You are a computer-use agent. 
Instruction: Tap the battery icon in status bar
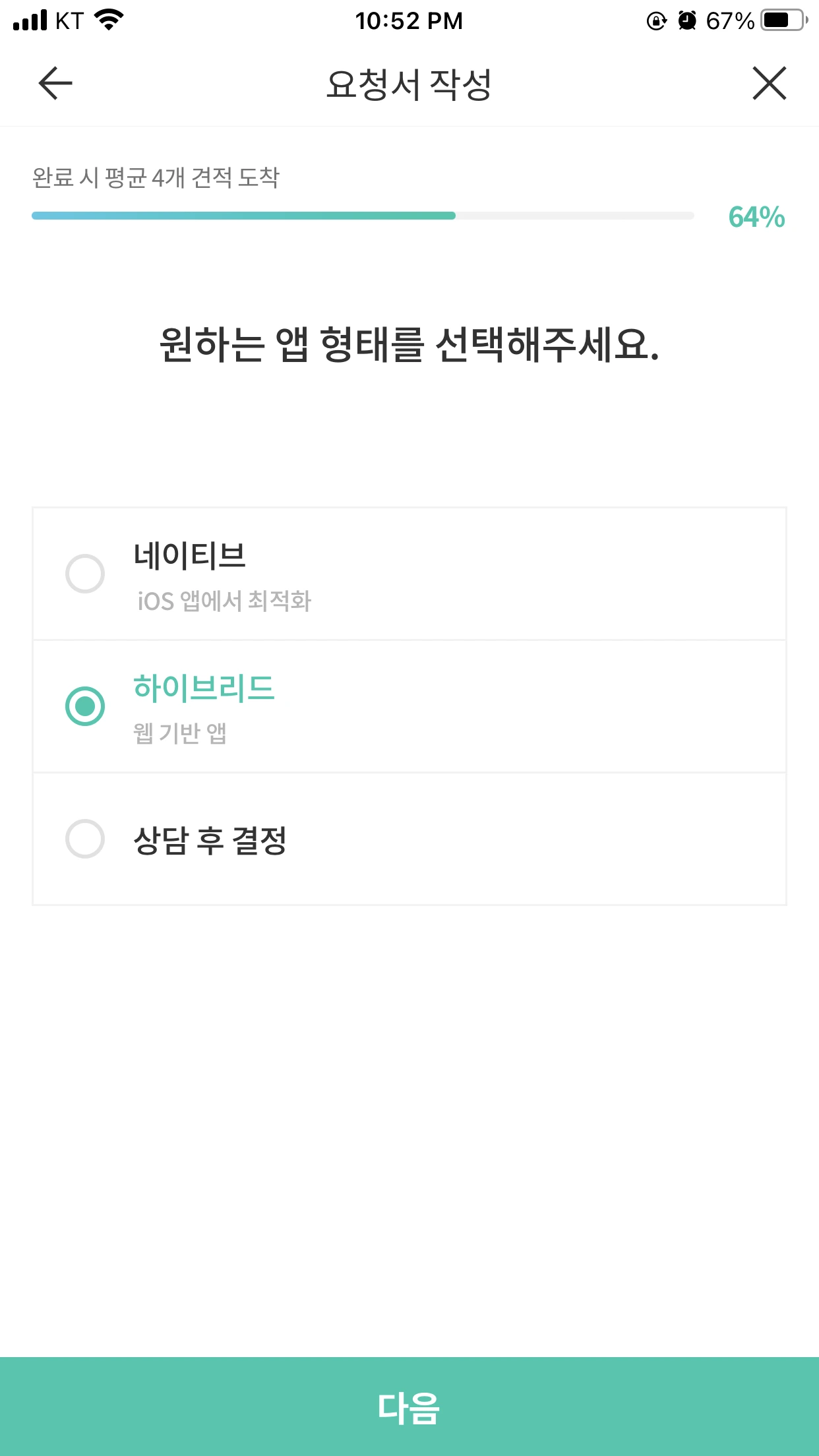(783, 20)
